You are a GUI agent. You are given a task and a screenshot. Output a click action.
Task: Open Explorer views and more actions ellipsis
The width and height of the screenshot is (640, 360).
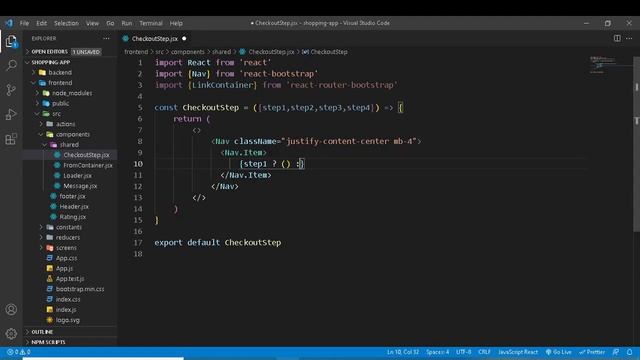tap(106, 38)
